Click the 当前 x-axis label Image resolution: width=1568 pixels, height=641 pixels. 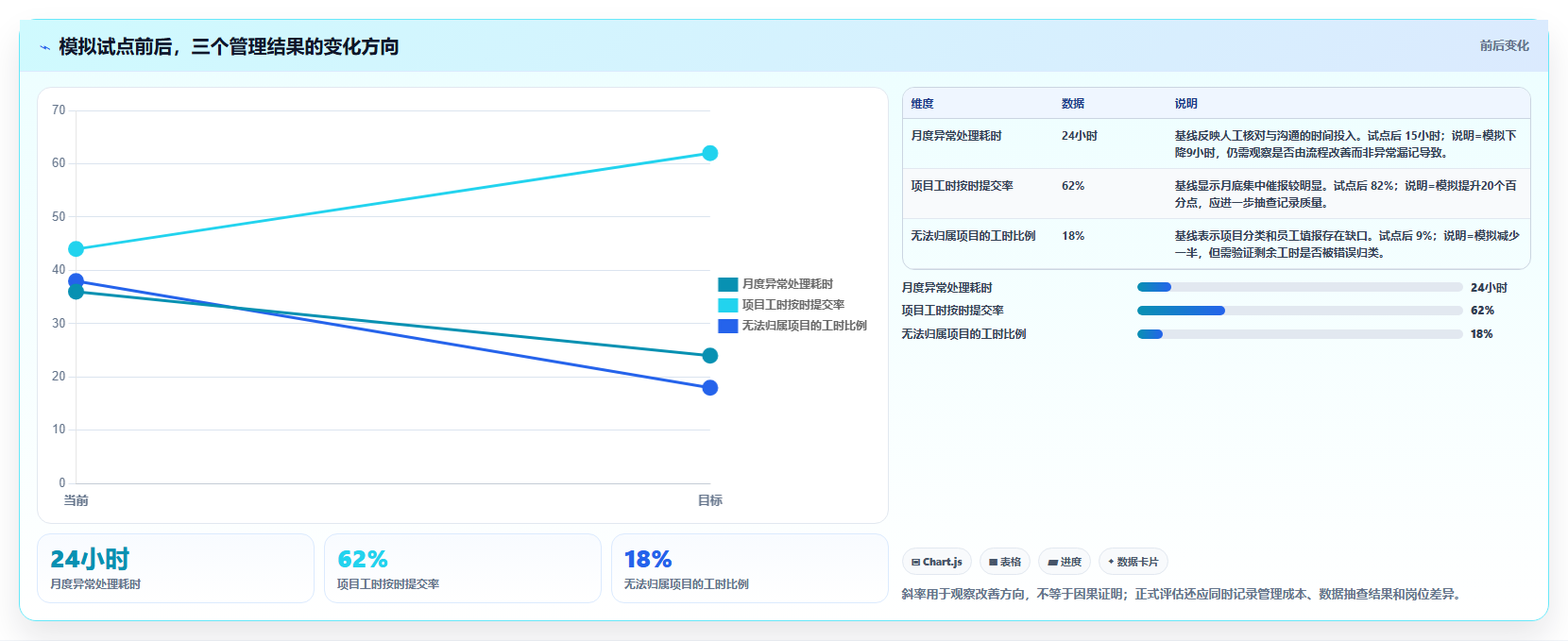pos(76,500)
